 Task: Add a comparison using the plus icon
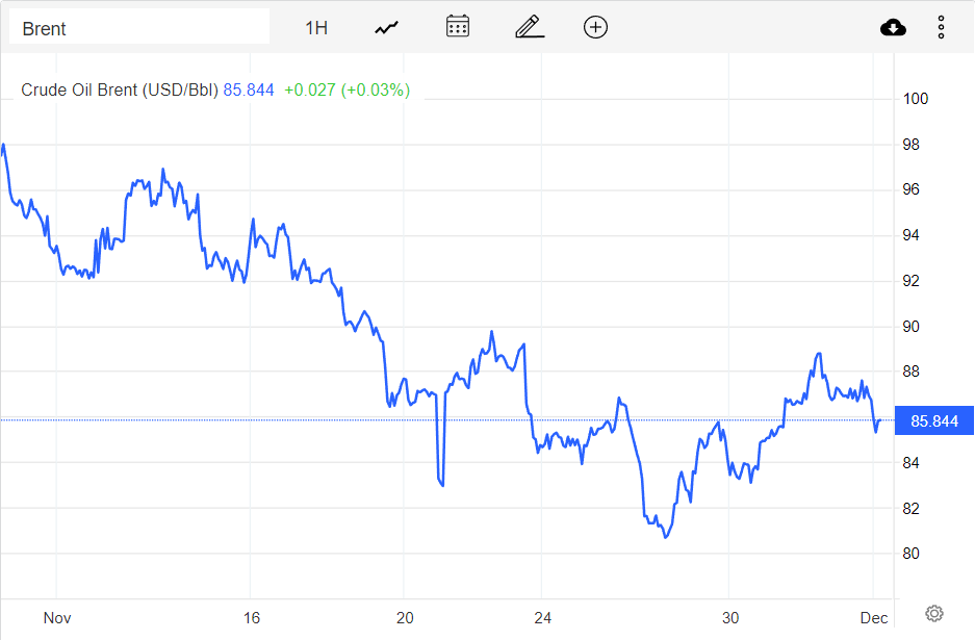(x=595, y=27)
